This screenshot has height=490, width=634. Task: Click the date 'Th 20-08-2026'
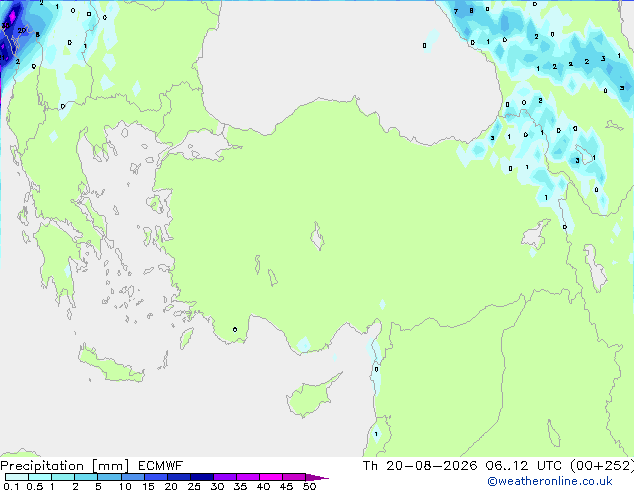[x=420, y=466]
